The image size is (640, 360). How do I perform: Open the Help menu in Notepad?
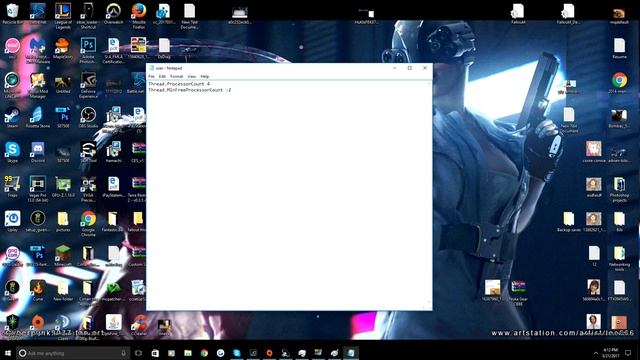tap(204, 76)
